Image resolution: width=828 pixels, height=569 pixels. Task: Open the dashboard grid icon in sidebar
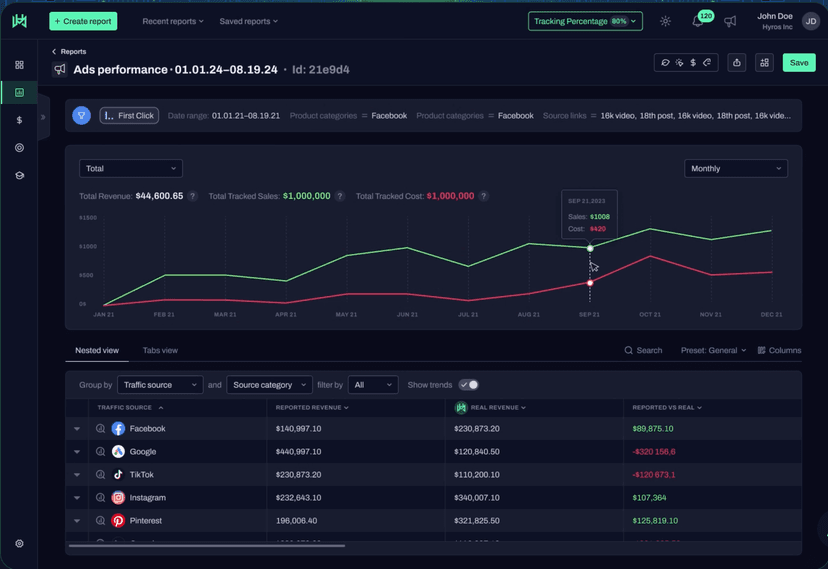pos(19,65)
